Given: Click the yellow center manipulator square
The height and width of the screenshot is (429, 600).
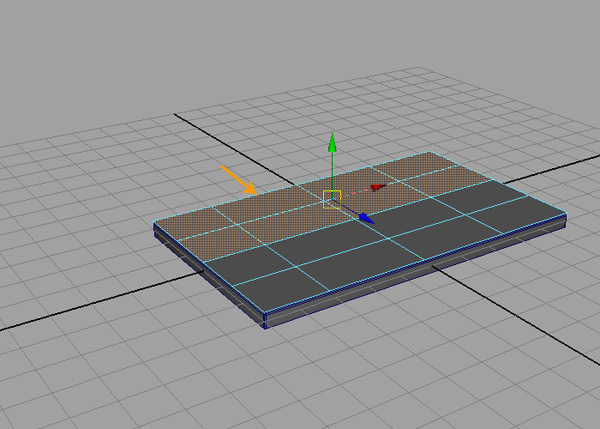Looking at the screenshot, I should click(x=333, y=197).
